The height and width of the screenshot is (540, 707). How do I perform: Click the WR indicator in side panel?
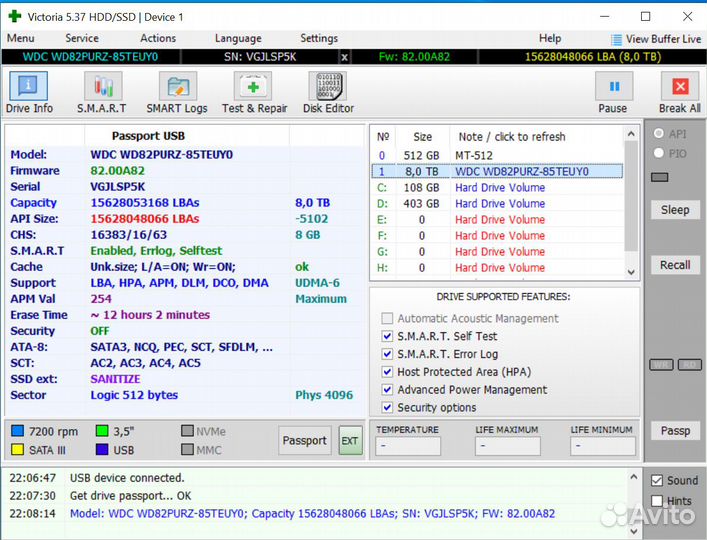[x=661, y=365]
